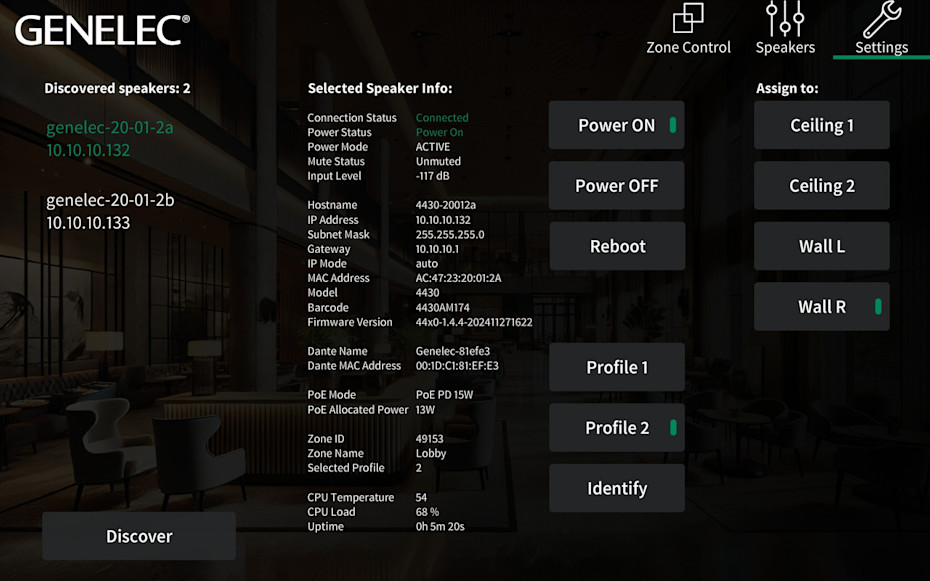The width and height of the screenshot is (930, 581).
Task: Click the mute status value Unmuted
Action: (438, 161)
